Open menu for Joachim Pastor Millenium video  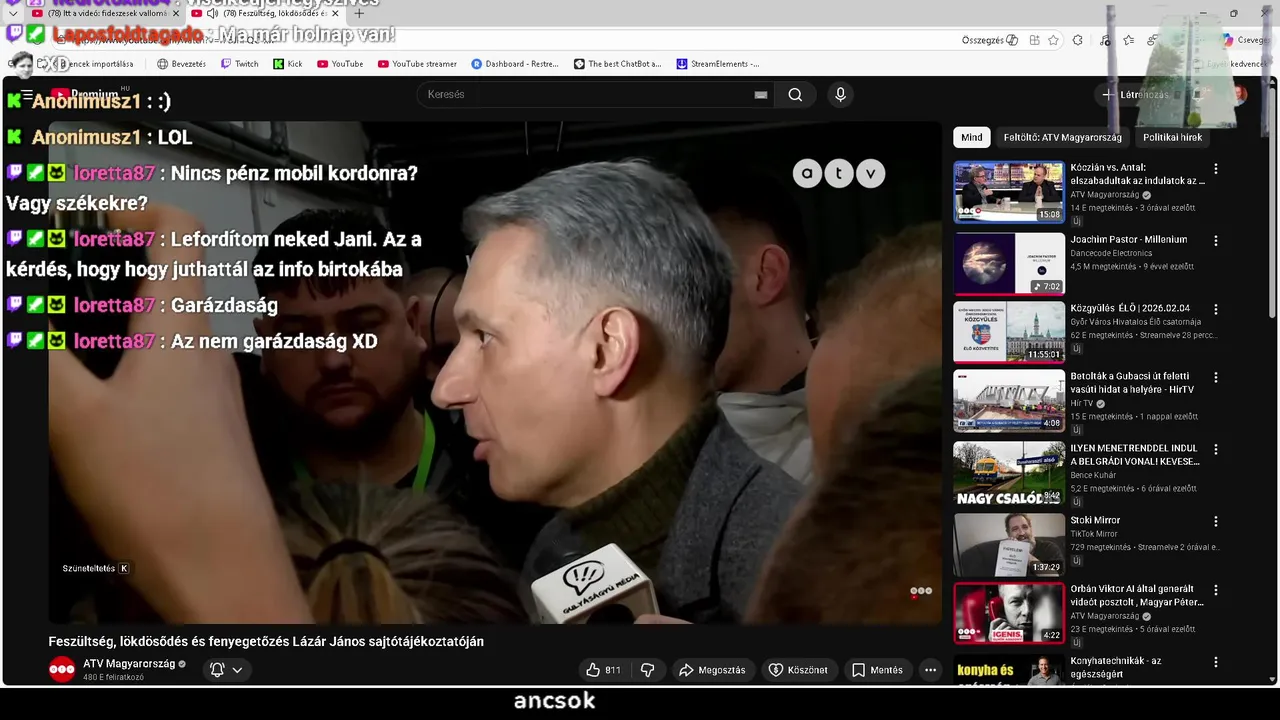tap(1216, 241)
